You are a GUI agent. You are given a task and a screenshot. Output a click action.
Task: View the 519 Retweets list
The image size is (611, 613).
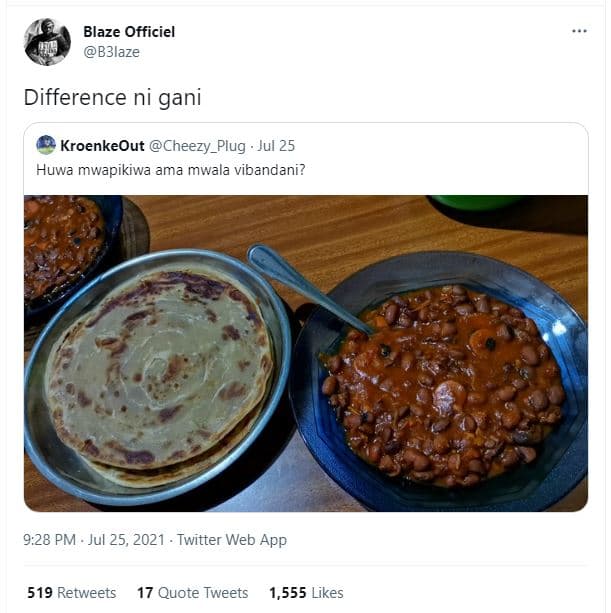pos(72,593)
